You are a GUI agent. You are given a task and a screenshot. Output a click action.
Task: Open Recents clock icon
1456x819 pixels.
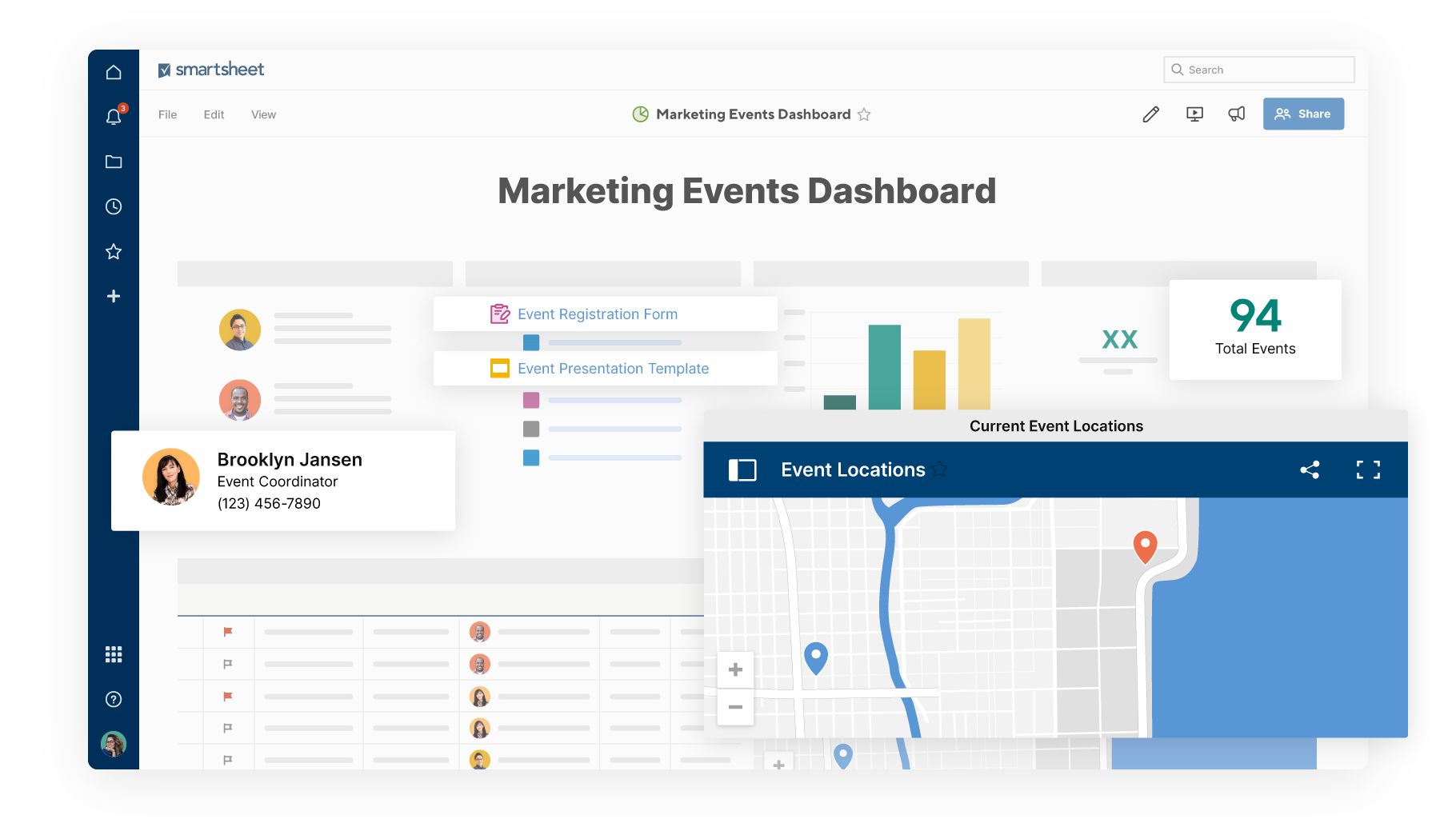pyautogui.click(x=114, y=206)
